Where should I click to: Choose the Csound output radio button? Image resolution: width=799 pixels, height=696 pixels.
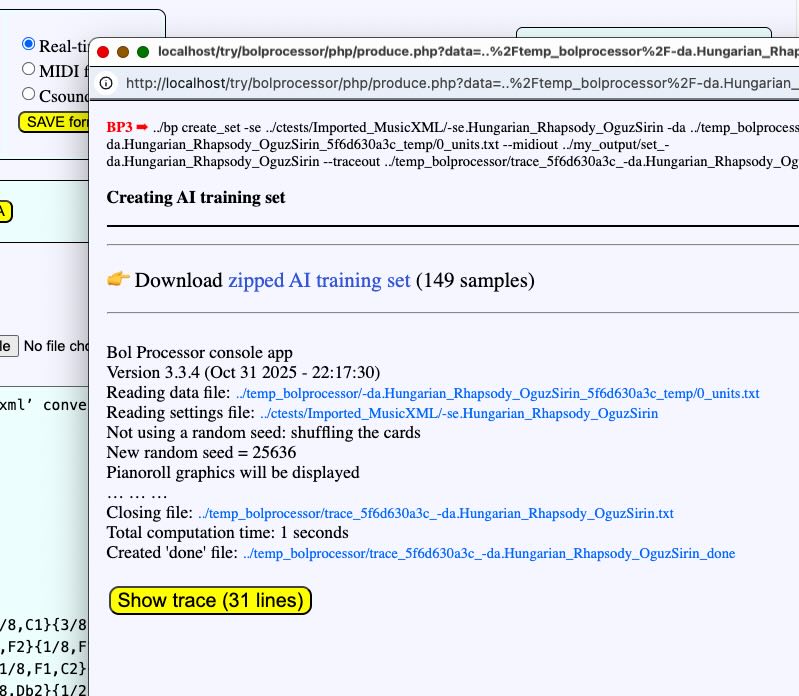tap(28, 95)
